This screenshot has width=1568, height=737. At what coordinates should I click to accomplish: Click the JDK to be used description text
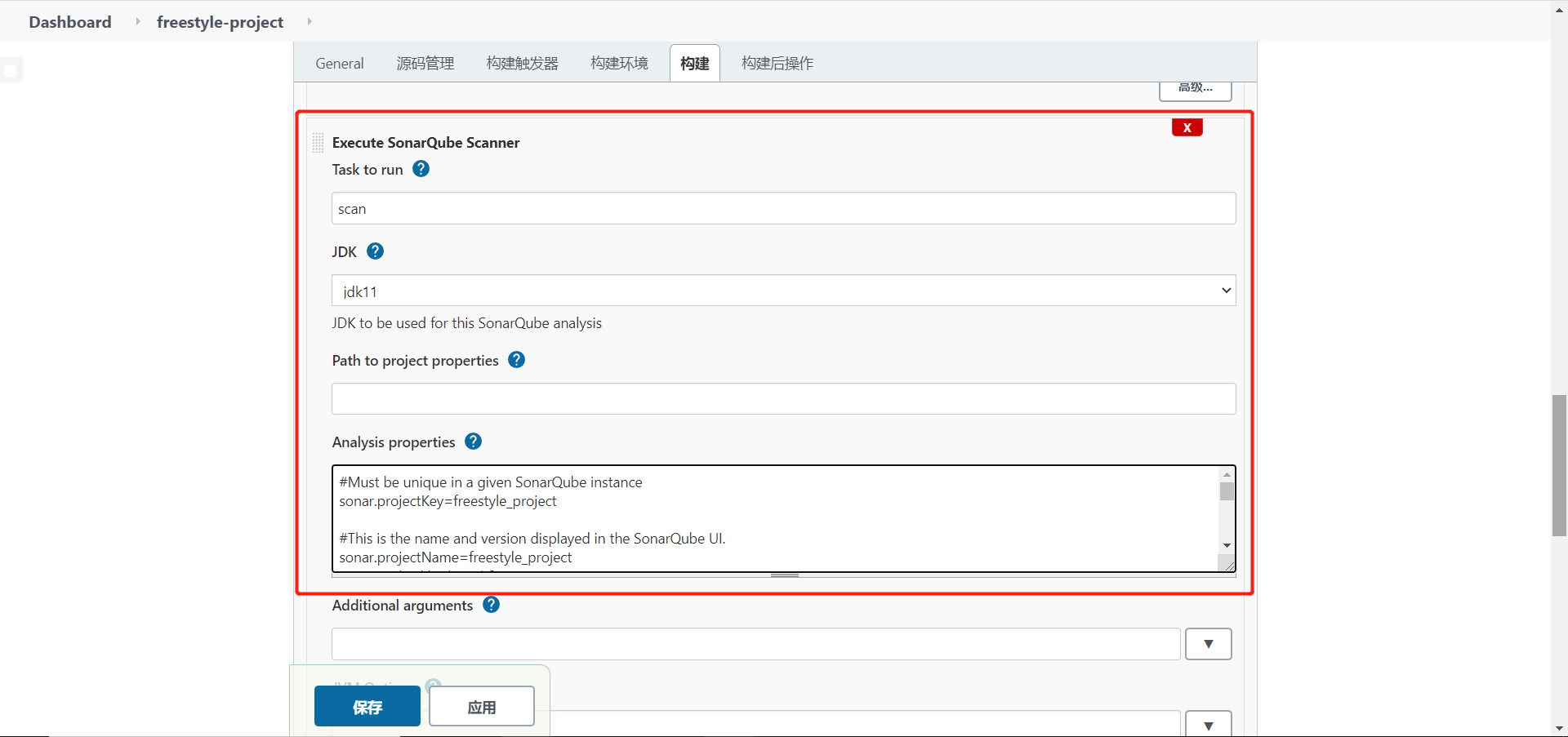click(x=466, y=323)
